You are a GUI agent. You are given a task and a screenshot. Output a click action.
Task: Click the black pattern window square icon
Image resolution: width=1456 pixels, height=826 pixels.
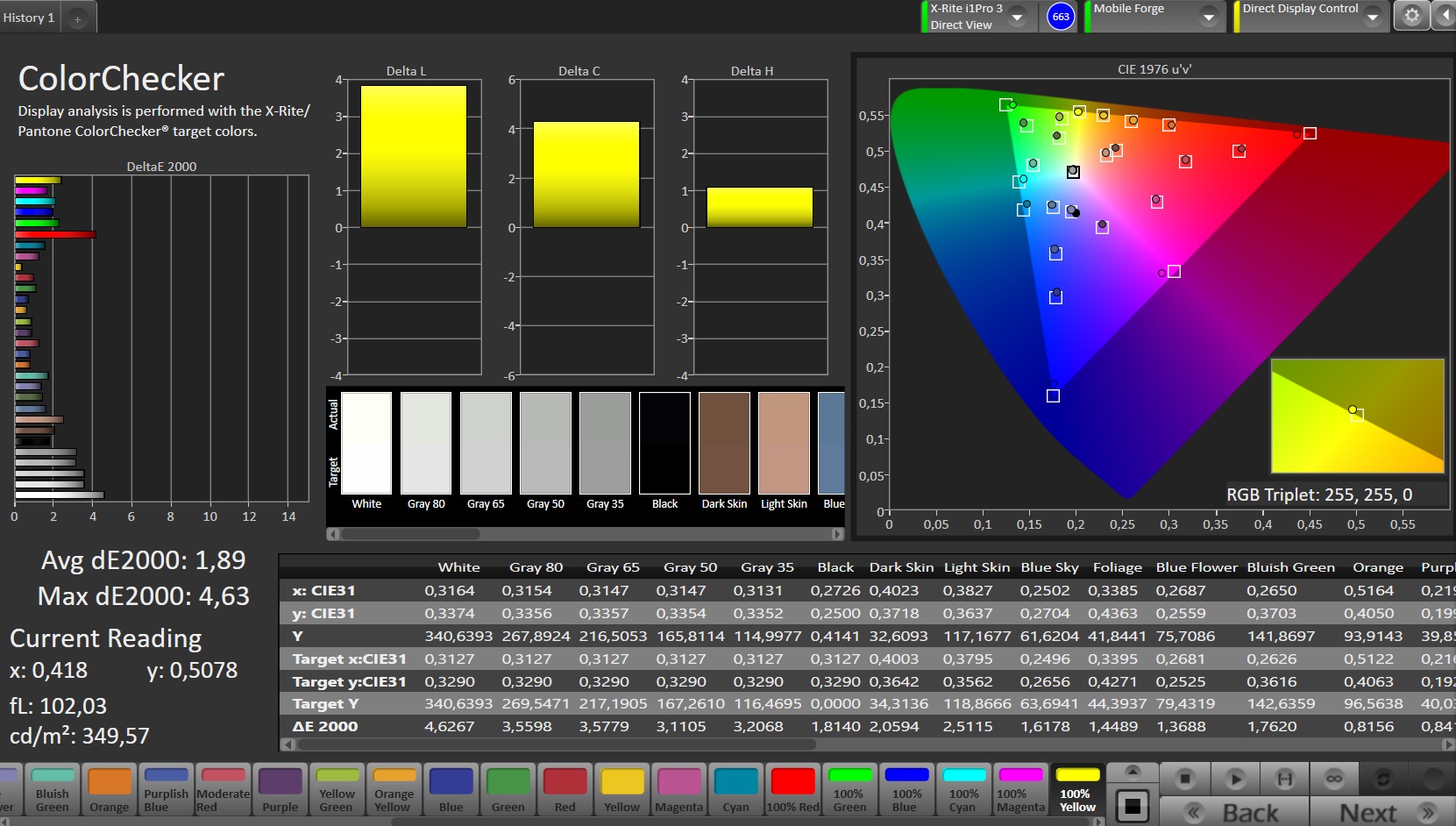(1133, 805)
